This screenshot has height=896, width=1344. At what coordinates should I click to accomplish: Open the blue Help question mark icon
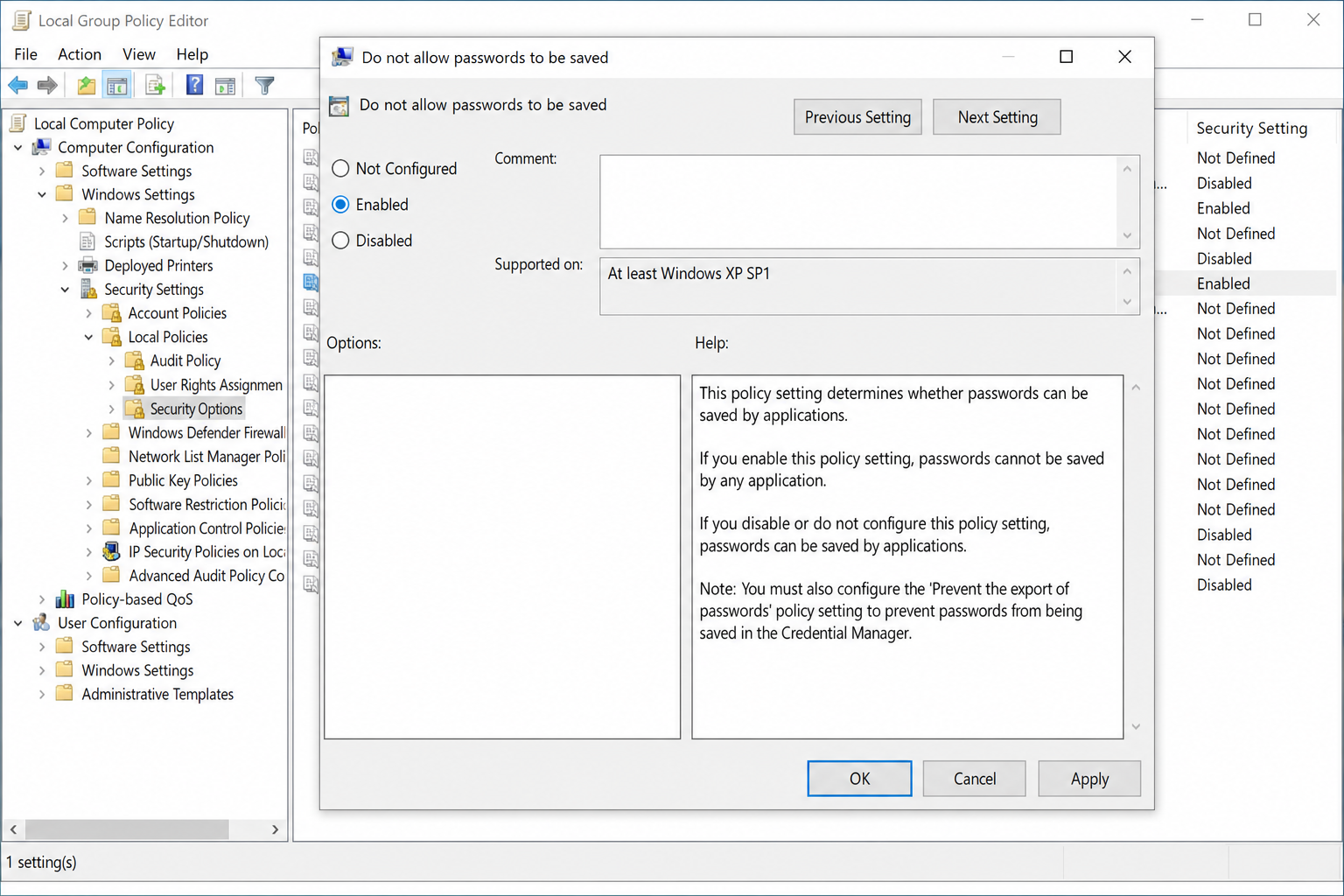pyautogui.click(x=194, y=85)
